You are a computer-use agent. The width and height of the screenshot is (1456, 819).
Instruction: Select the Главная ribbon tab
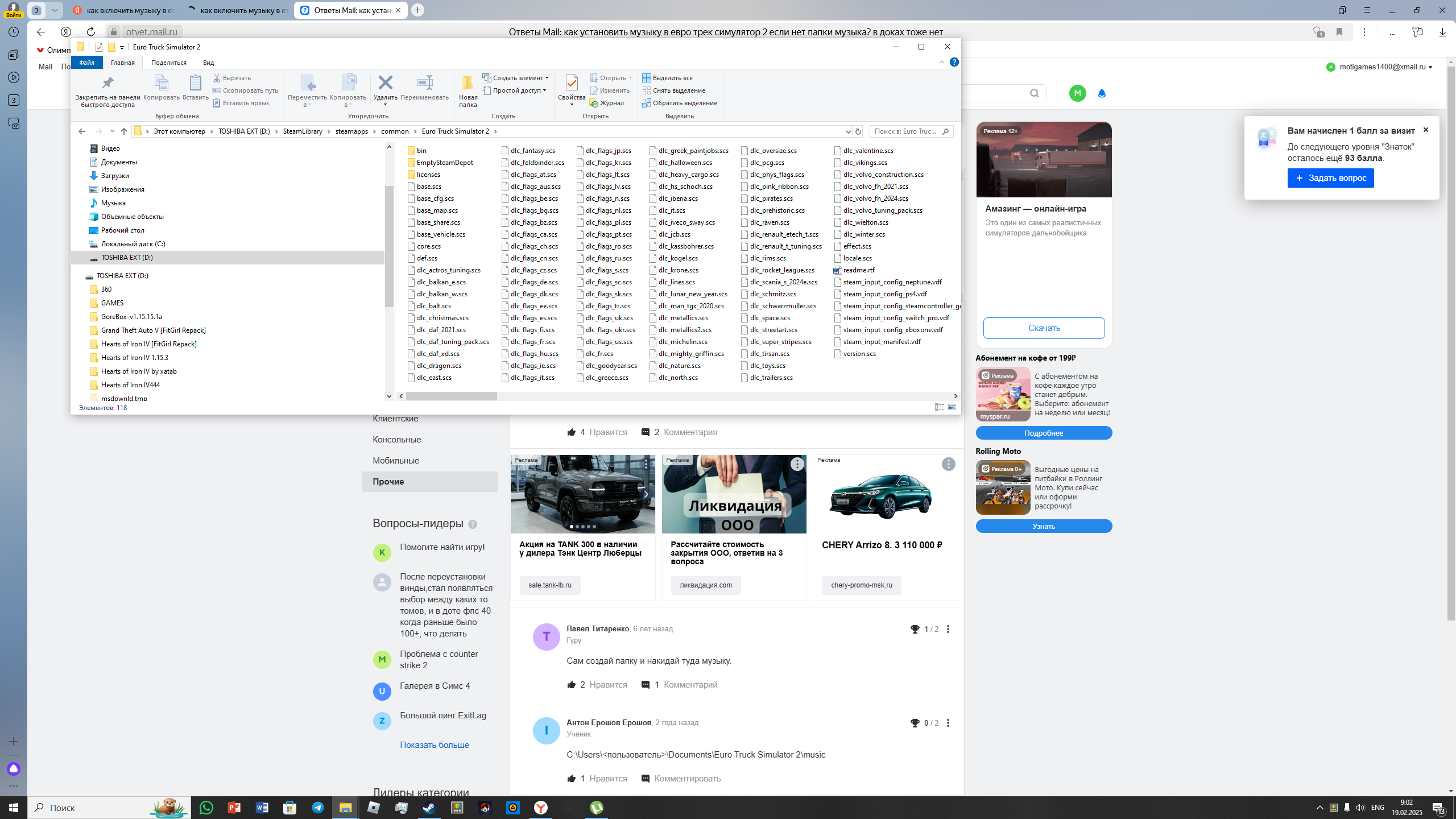[123, 63]
